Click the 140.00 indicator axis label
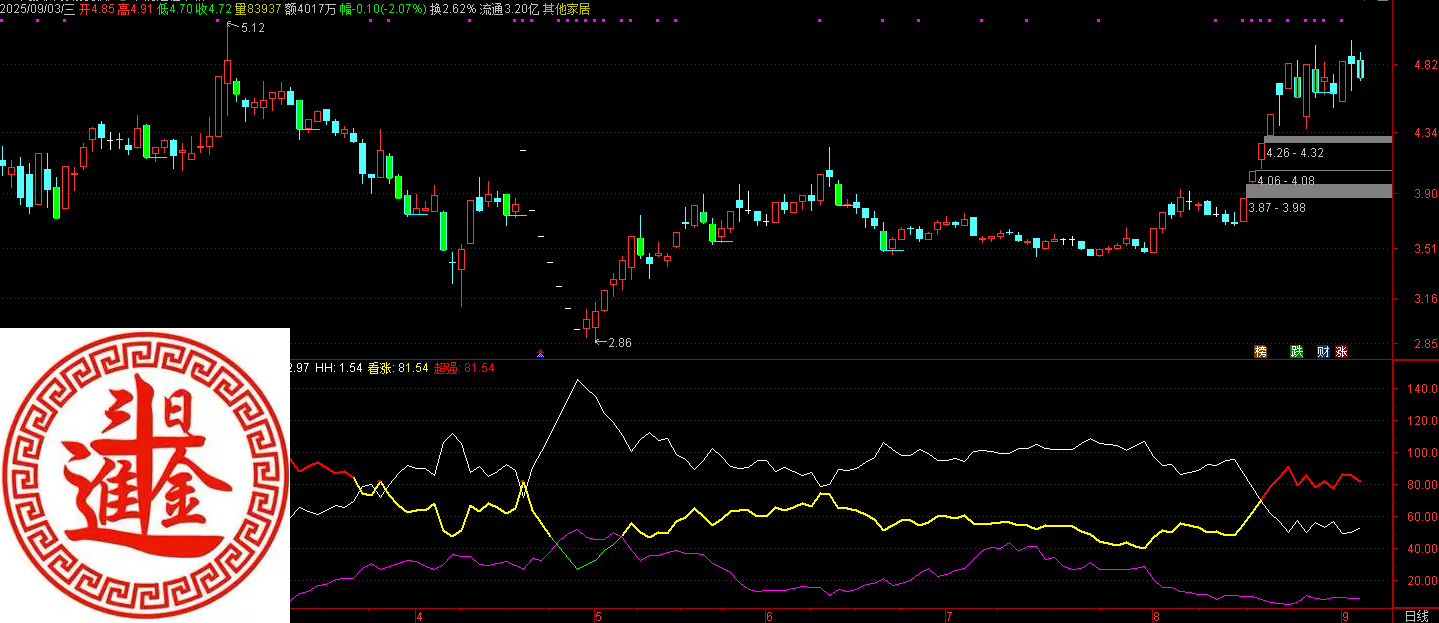 click(1420, 388)
